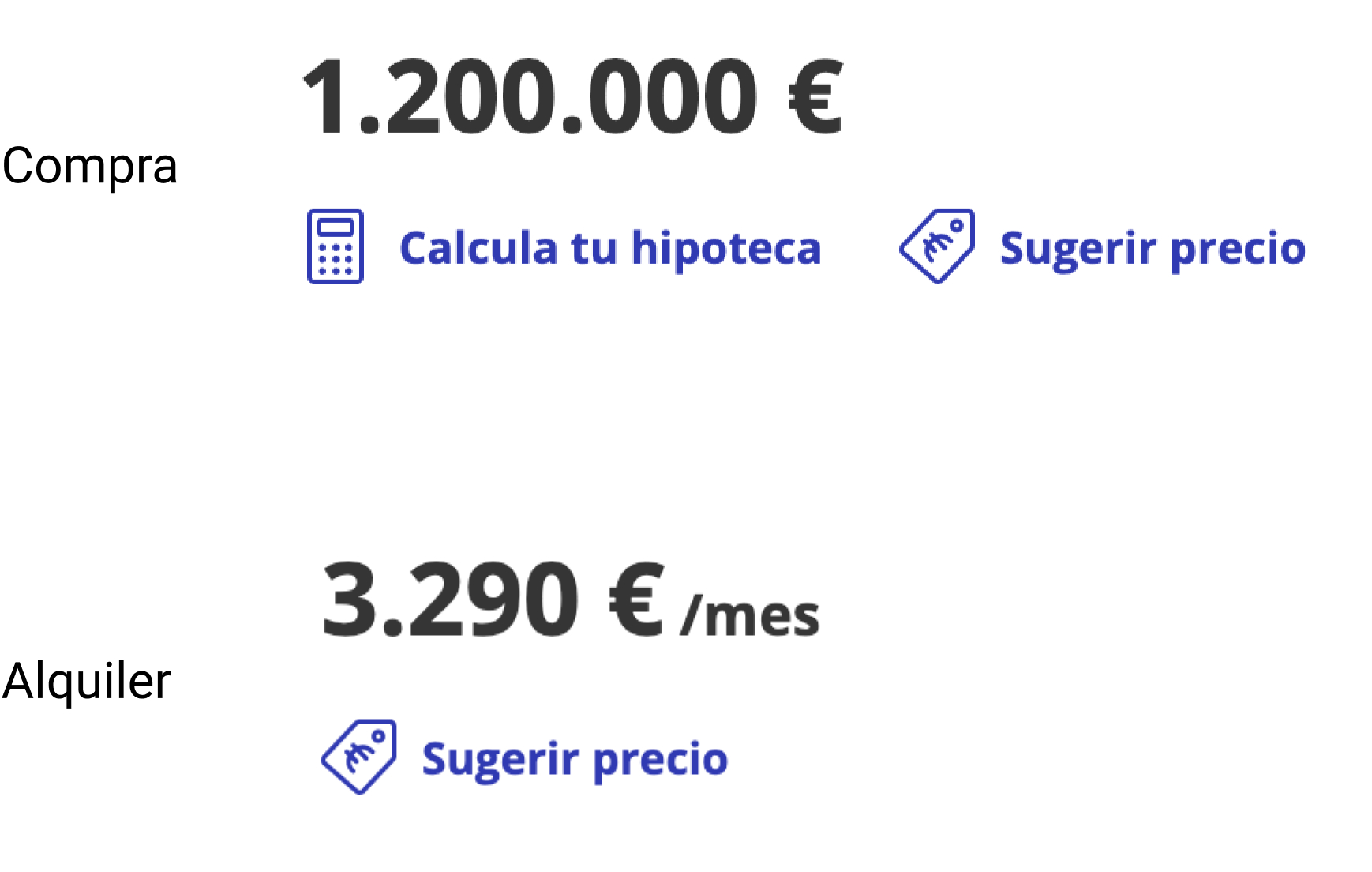Click the digits 3.290 in the Alquiler price
This screenshot has width=1372, height=872.
coord(450,600)
